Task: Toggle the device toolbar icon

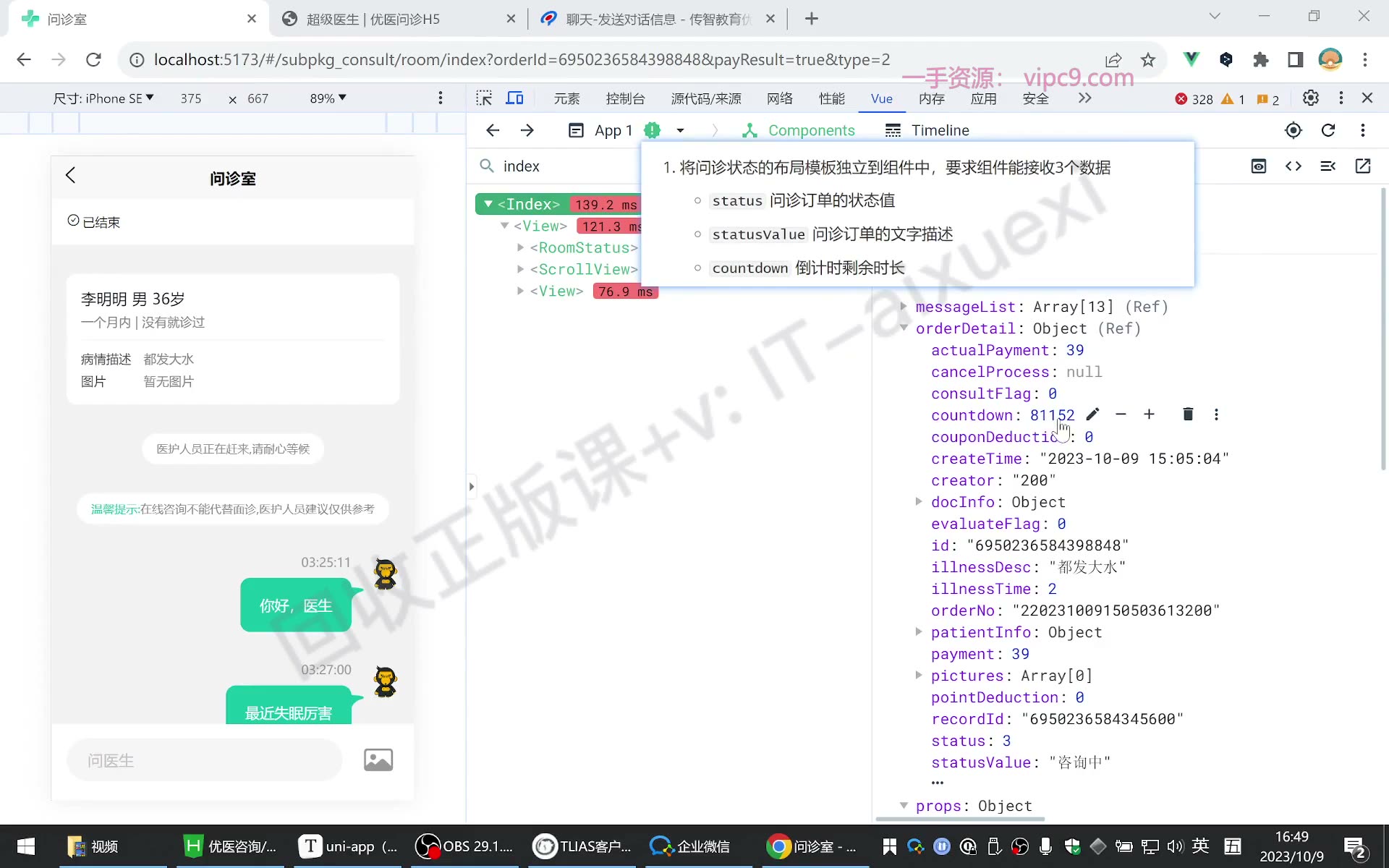Action: click(x=514, y=98)
